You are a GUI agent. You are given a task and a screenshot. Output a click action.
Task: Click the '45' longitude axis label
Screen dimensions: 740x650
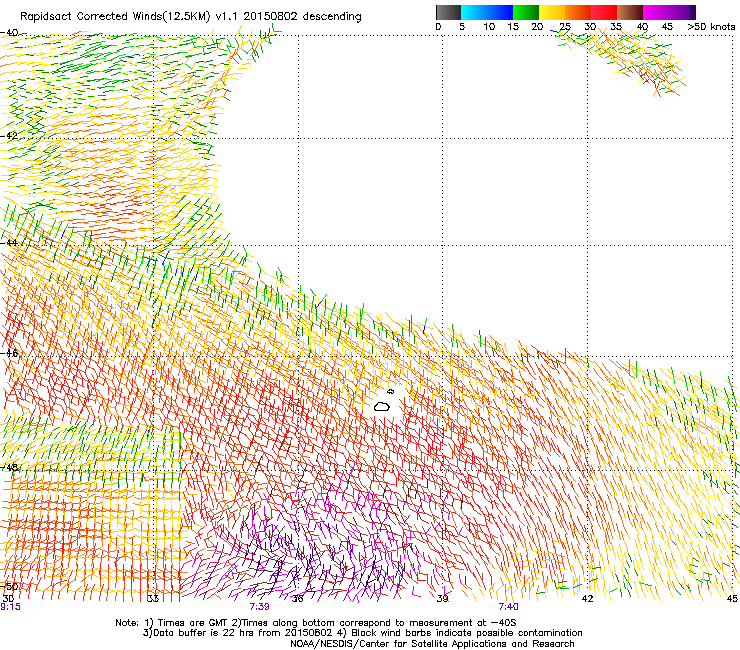point(732,599)
